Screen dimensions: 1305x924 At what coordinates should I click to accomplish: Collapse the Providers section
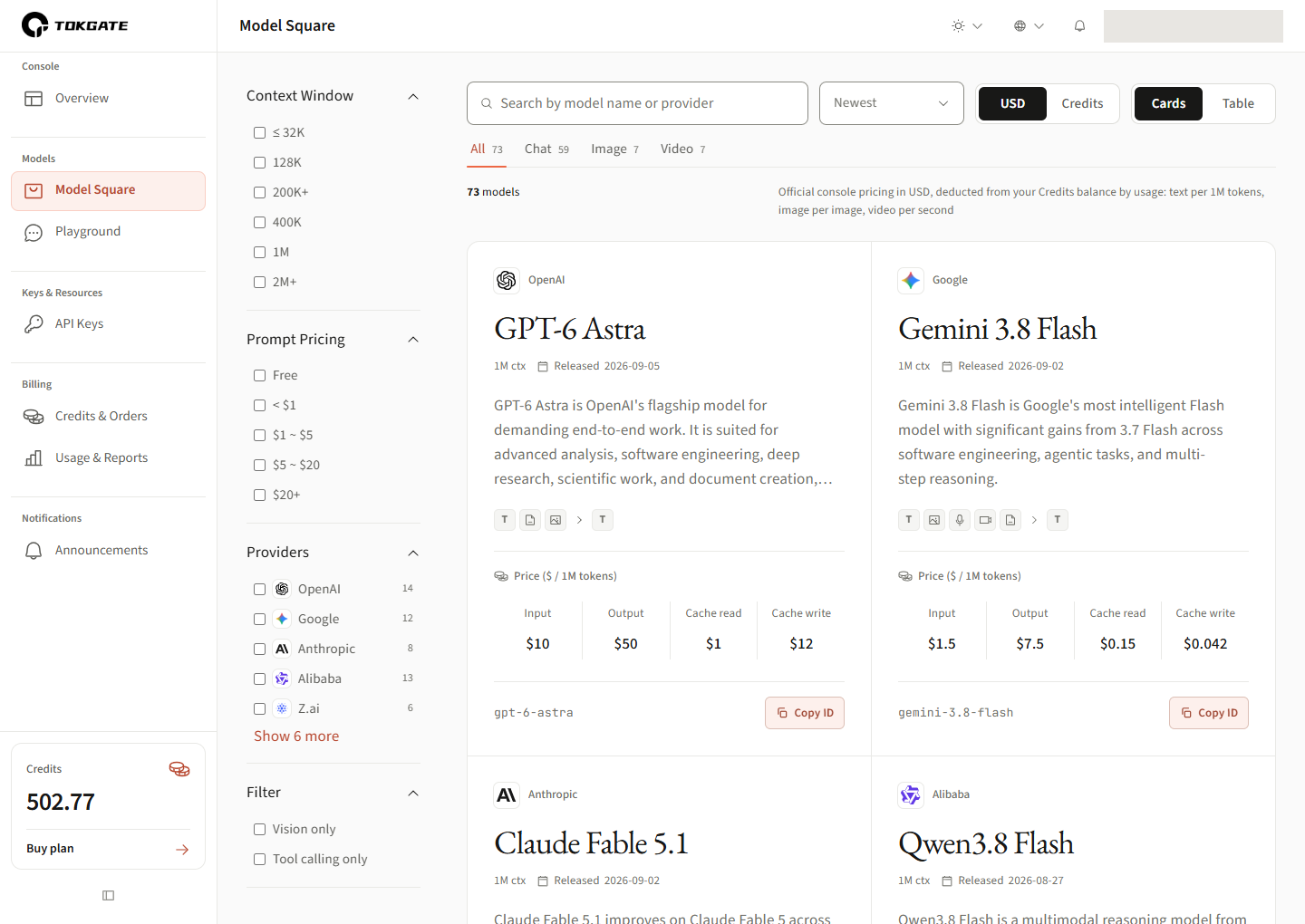[x=413, y=553]
